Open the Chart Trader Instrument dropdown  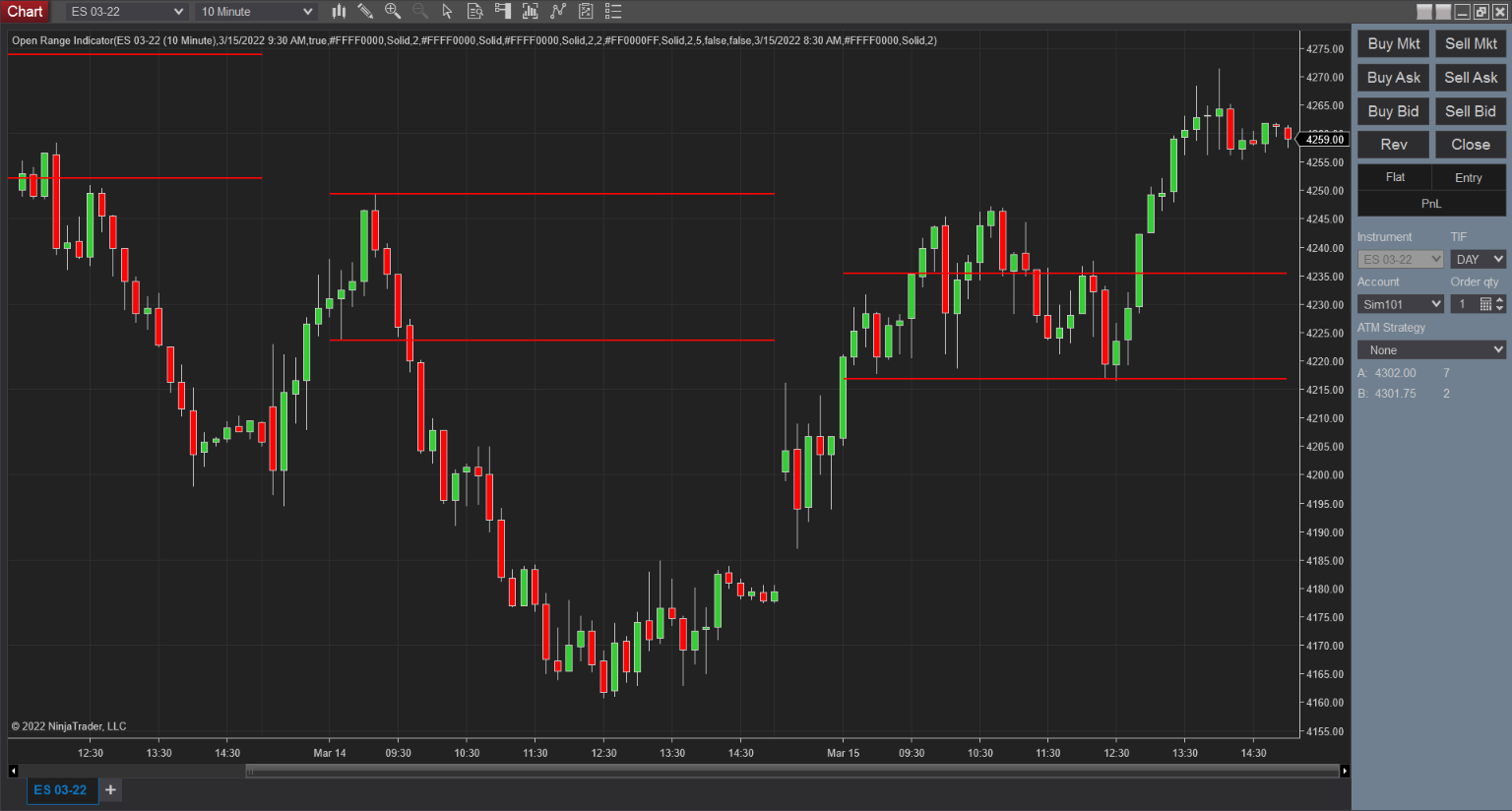pos(1401,259)
